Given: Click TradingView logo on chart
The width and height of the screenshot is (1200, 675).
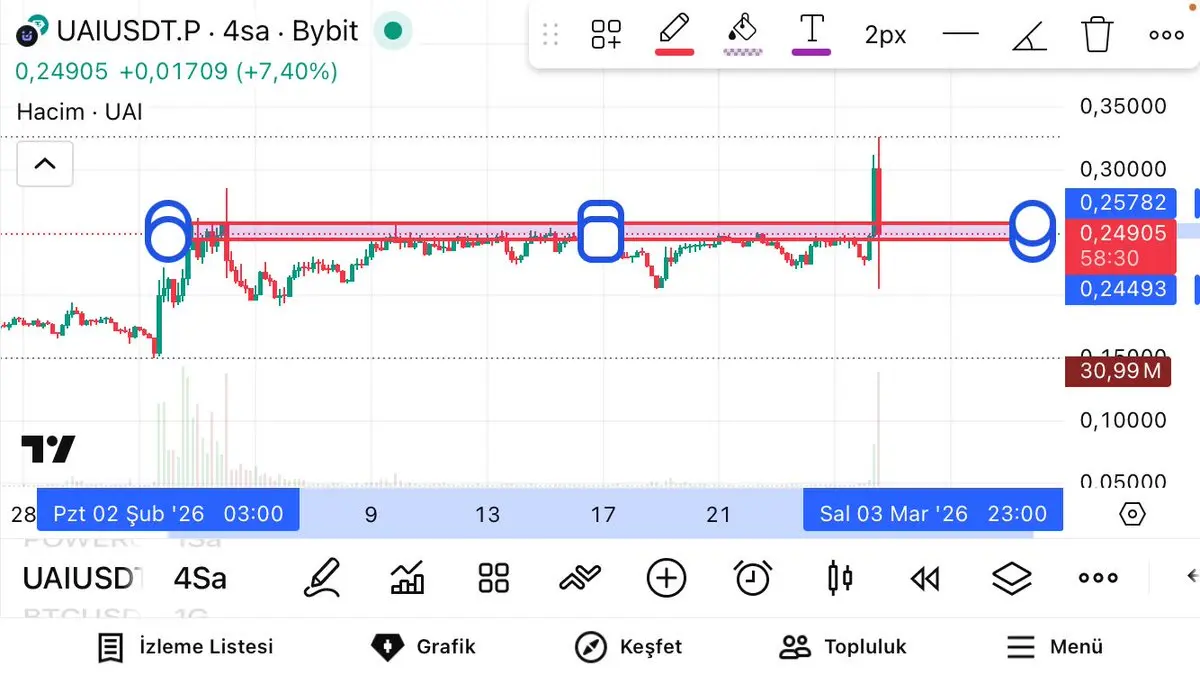Looking at the screenshot, I should tap(48, 450).
